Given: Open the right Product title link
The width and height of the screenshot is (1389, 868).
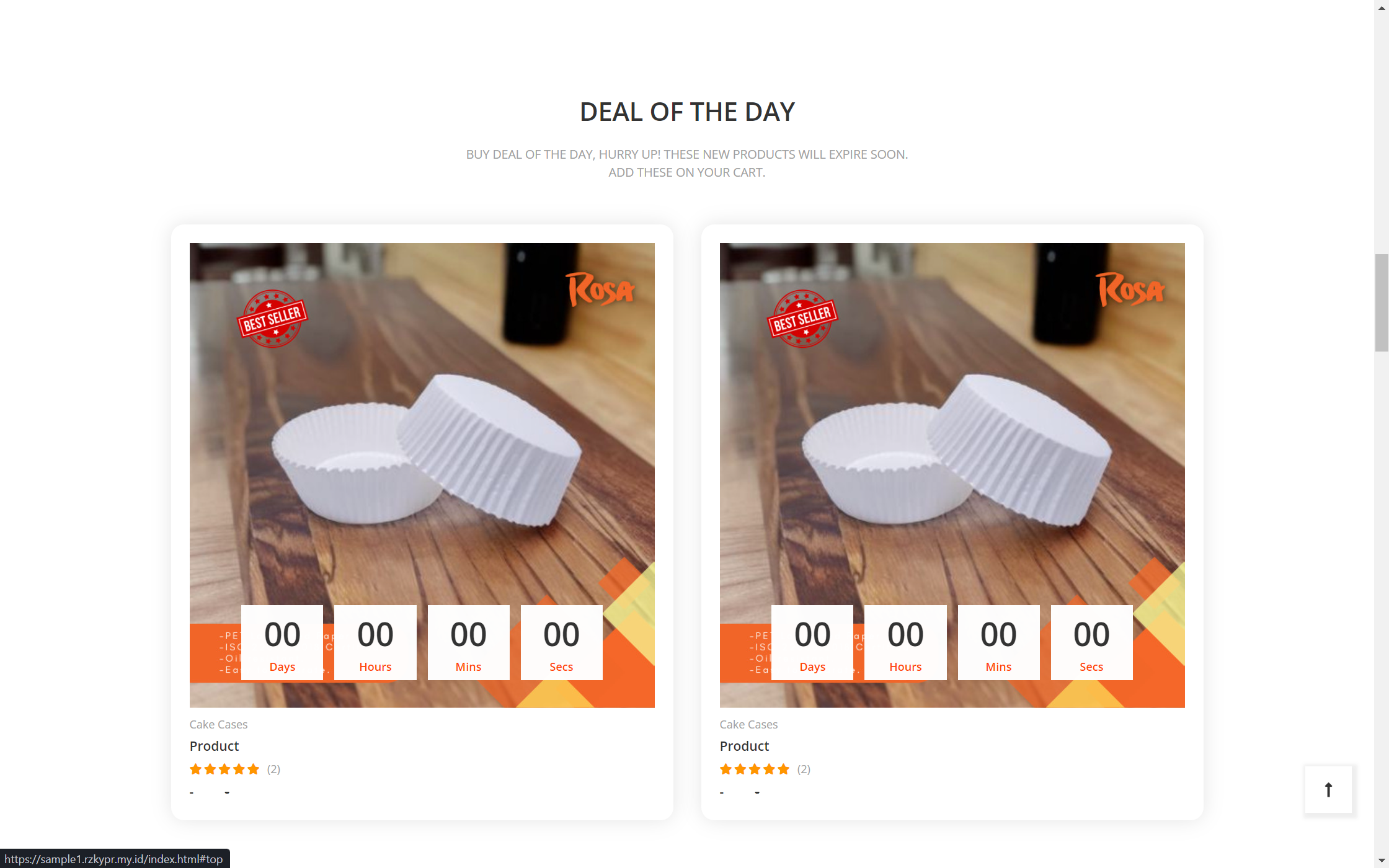Looking at the screenshot, I should tap(744, 746).
